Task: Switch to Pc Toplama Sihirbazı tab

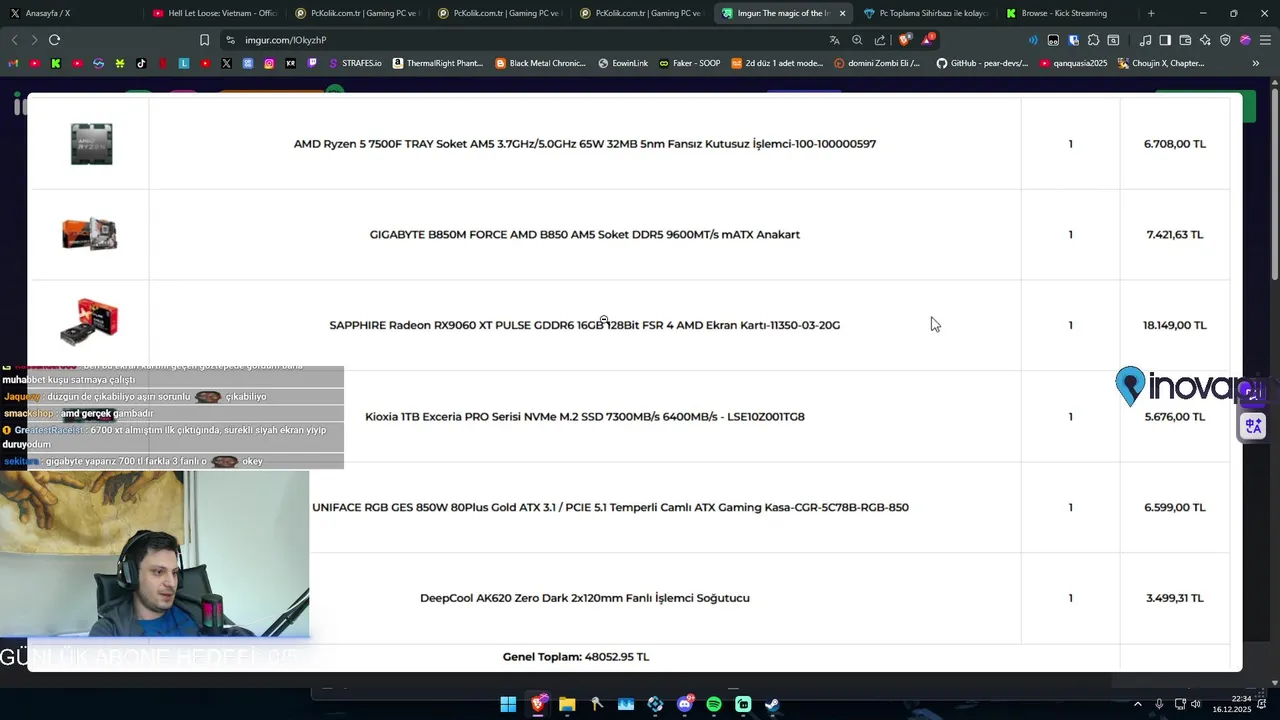Action: (x=925, y=13)
